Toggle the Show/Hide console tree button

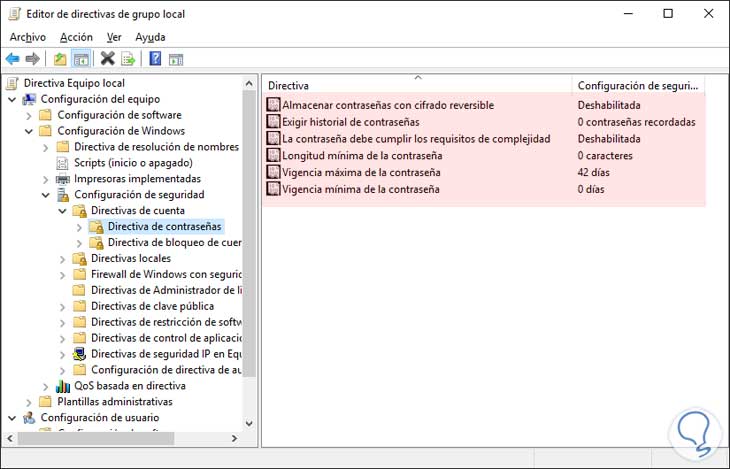click(80, 59)
